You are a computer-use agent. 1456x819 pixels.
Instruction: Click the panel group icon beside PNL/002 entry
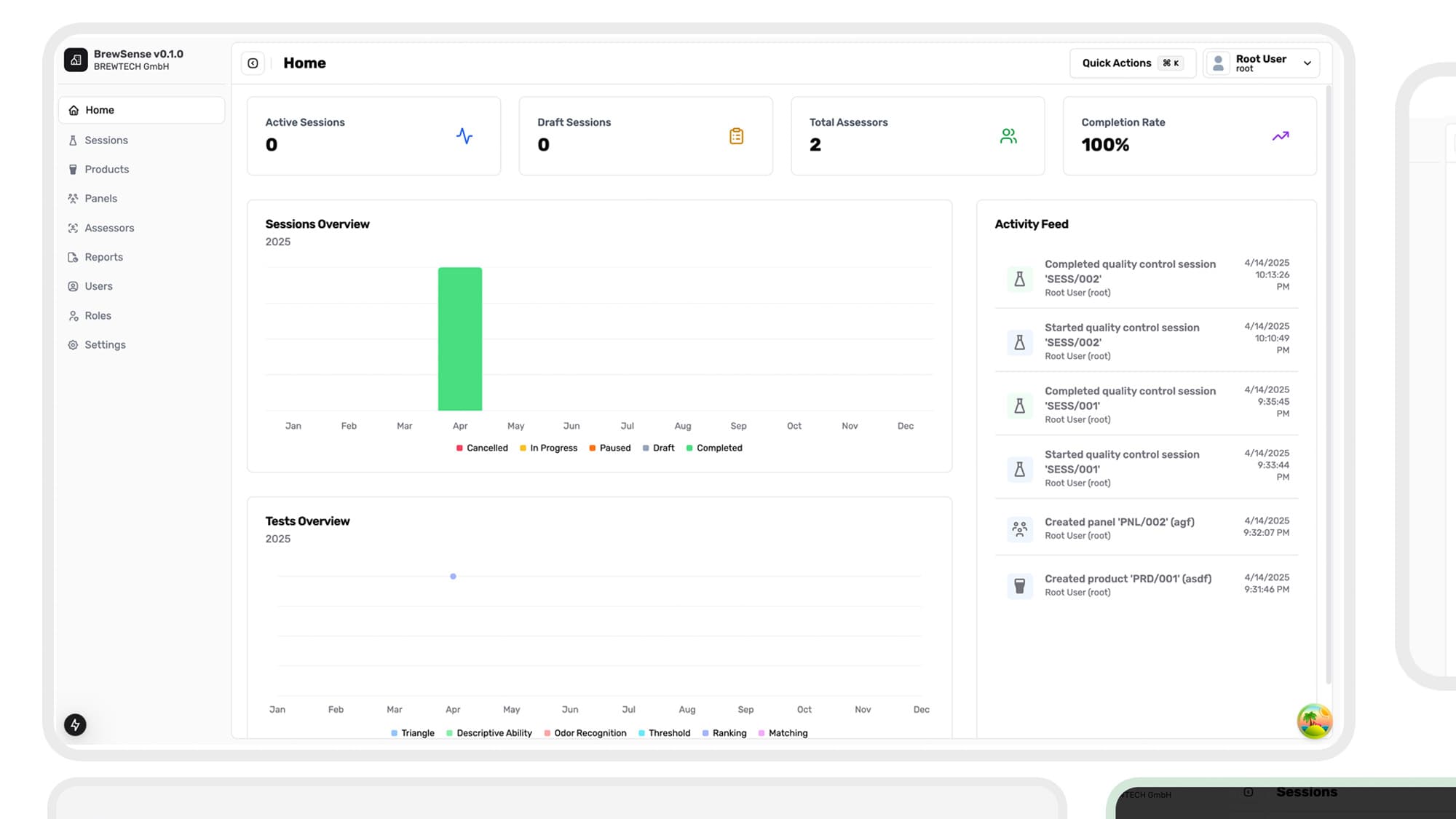1020,529
